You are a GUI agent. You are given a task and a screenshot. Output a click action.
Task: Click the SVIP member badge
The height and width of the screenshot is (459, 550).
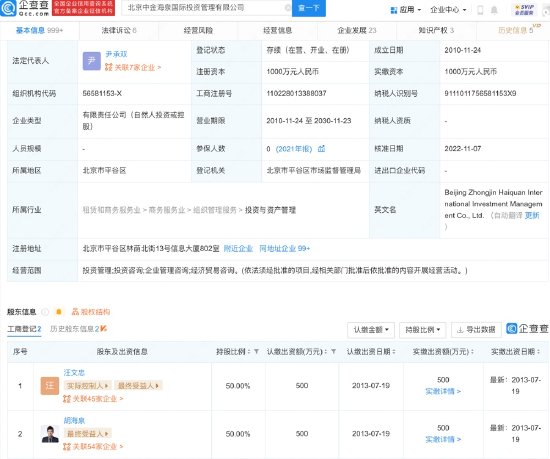point(524,9)
